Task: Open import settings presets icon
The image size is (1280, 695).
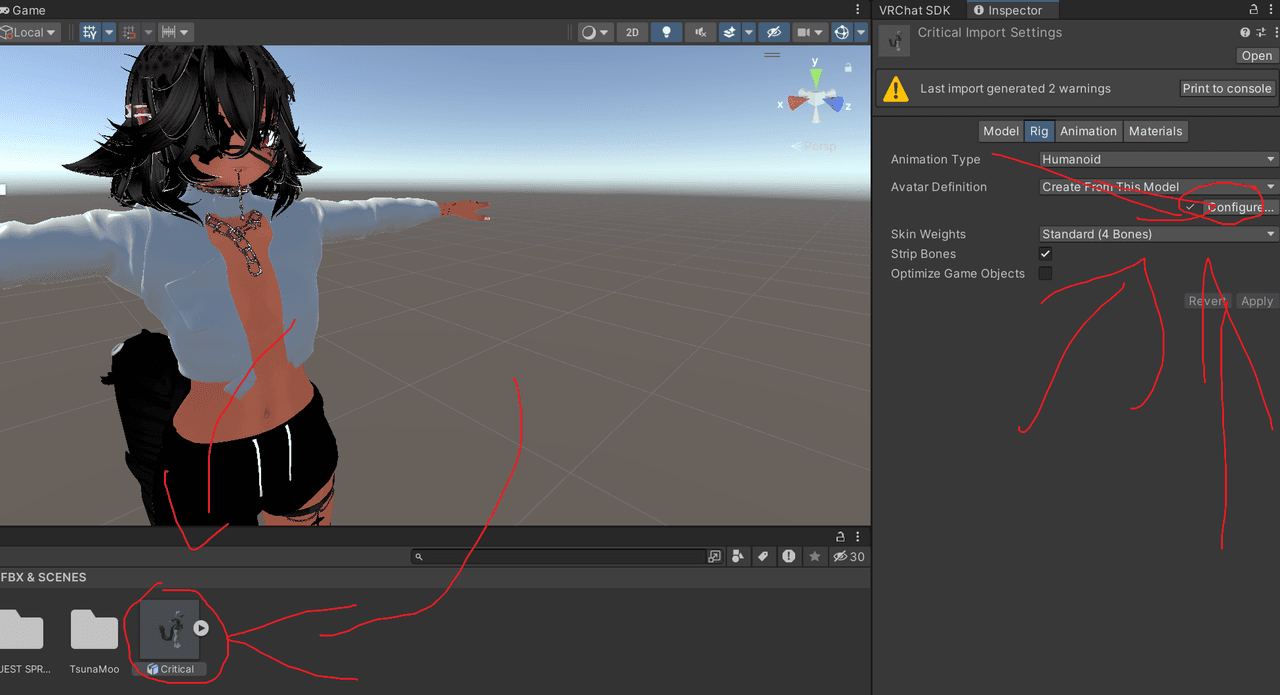Action: tap(1261, 33)
